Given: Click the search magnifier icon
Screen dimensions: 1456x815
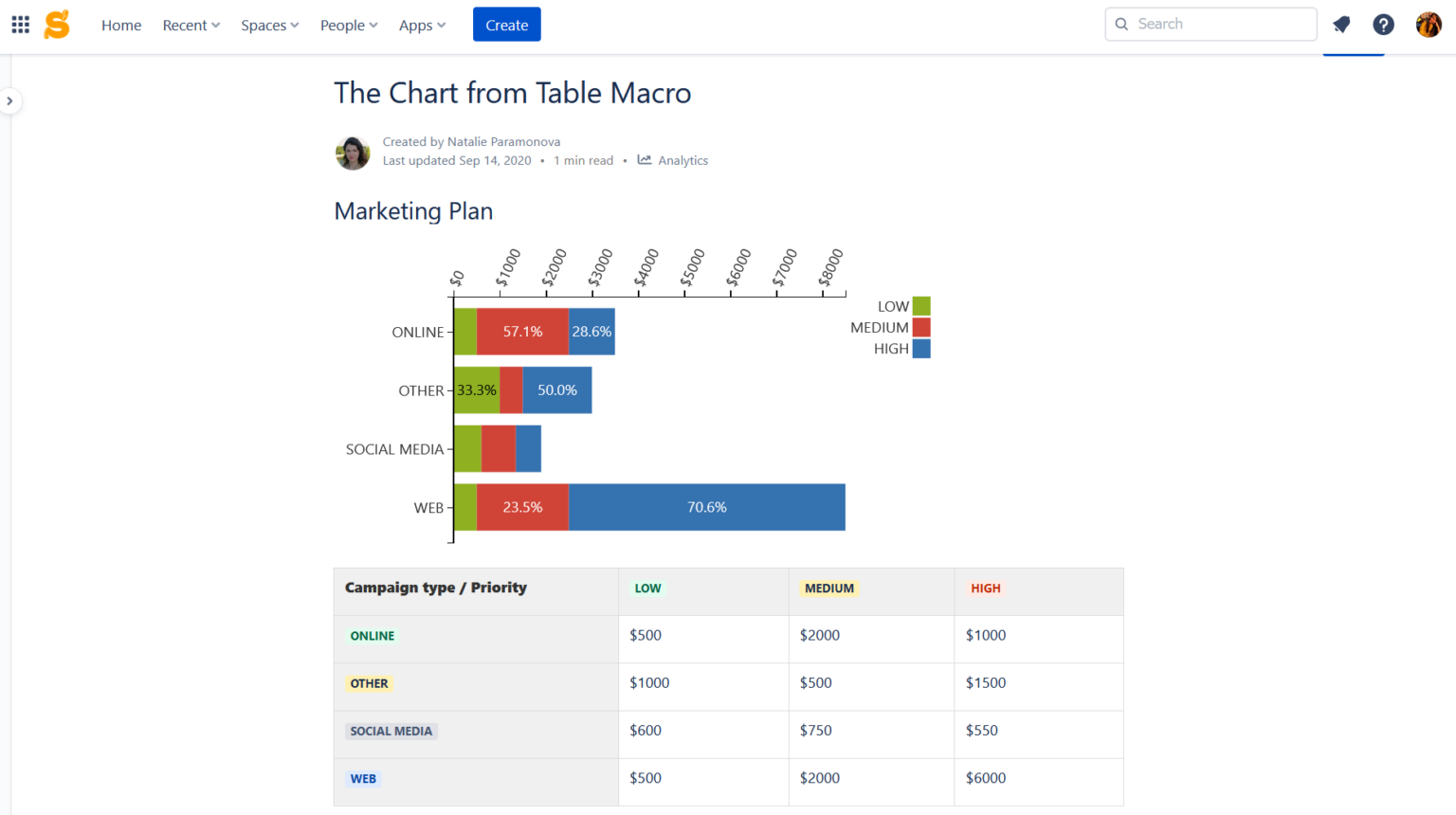Looking at the screenshot, I should click(1121, 24).
